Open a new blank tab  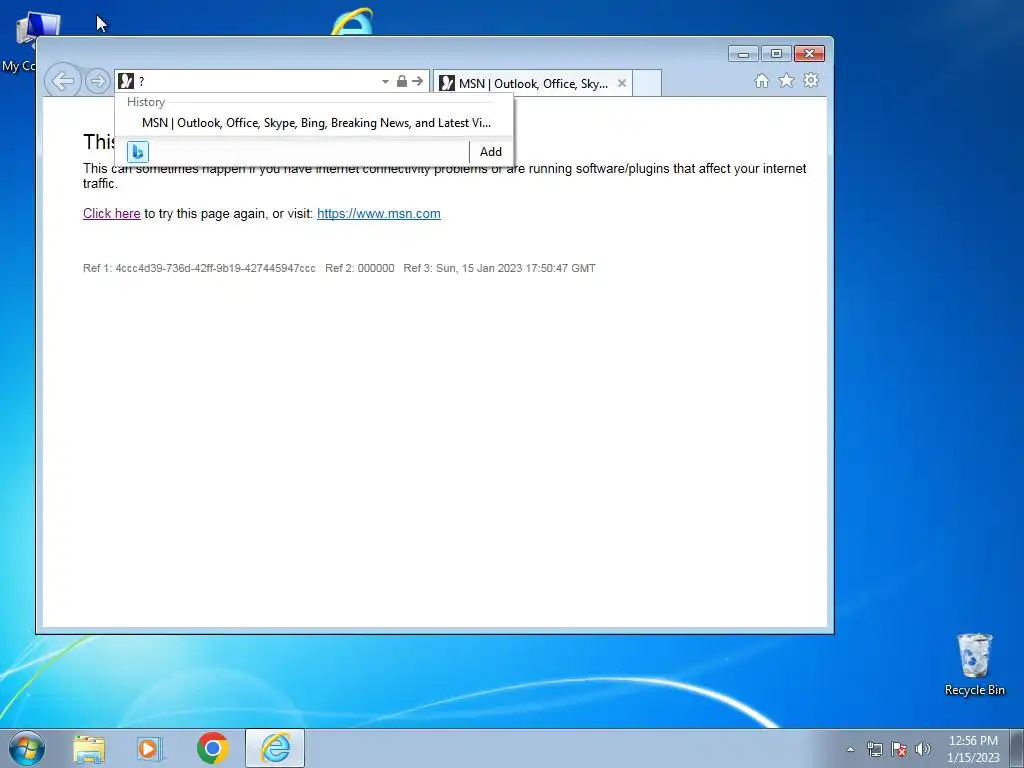pos(647,84)
